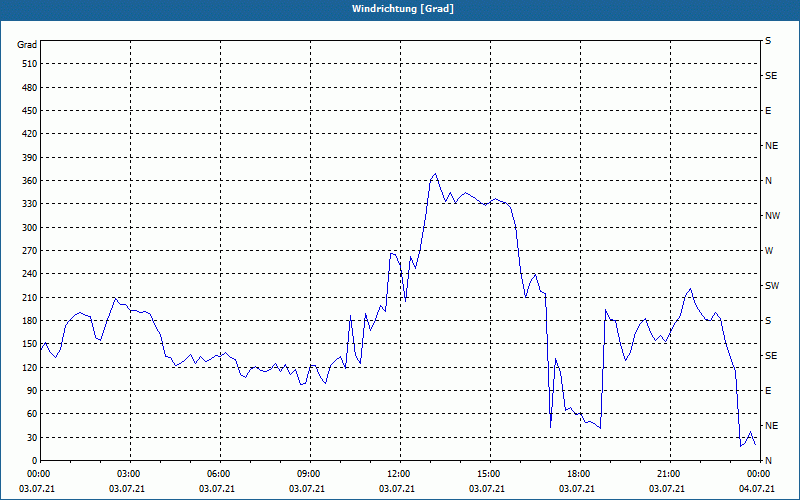Image resolution: width=800 pixels, height=500 pixels.
Task: Click the N compass label at 360 level
Action: [x=768, y=181]
